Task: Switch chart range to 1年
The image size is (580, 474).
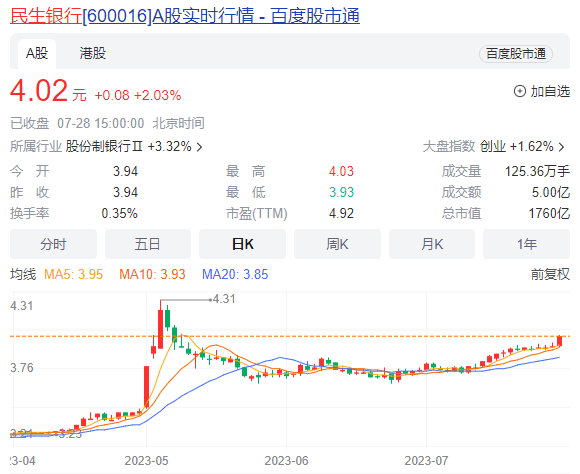Action: click(x=526, y=244)
